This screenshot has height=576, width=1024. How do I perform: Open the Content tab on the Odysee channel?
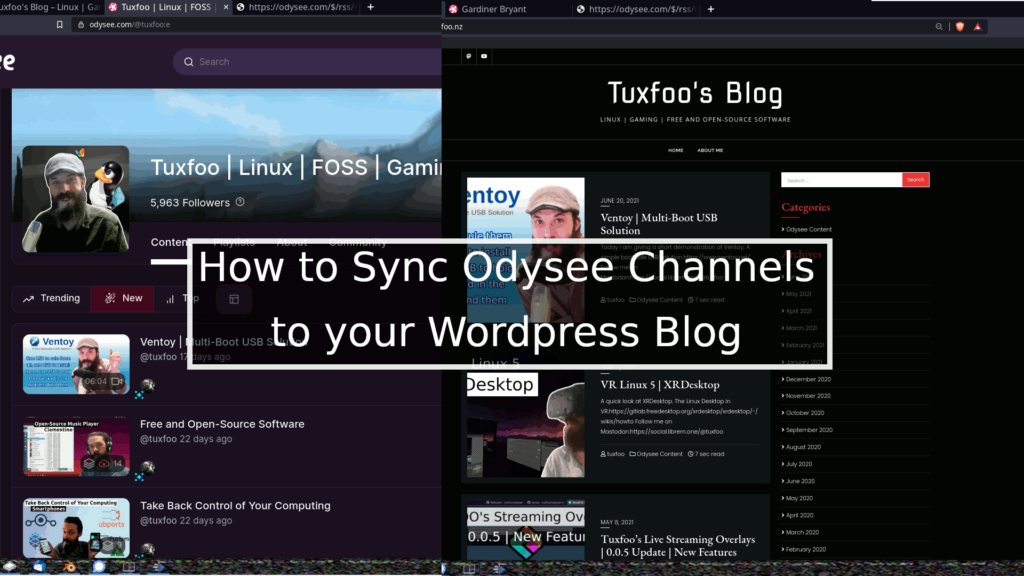[x=170, y=242]
